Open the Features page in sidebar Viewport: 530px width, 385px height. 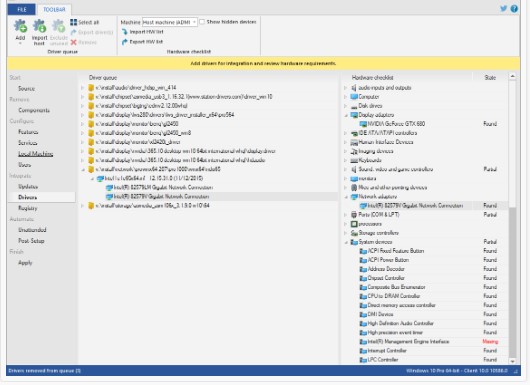point(28,132)
